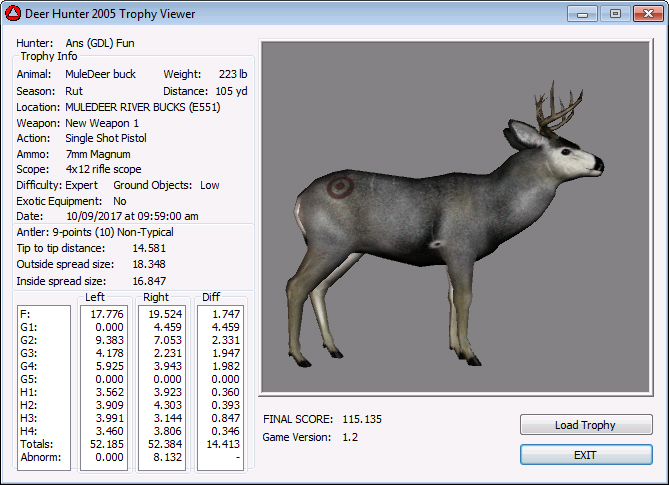Maximize the Trophy Viewer window

coord(614,14)
